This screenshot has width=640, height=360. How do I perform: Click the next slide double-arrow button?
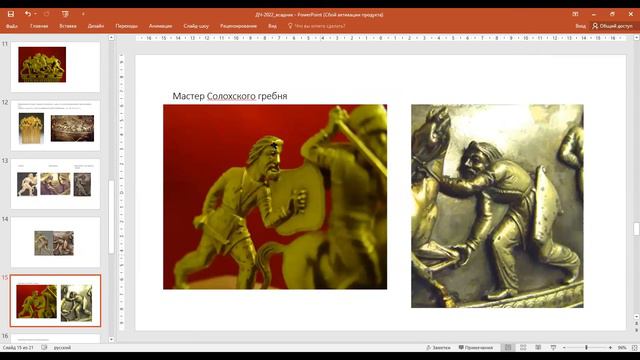[636, 330]
